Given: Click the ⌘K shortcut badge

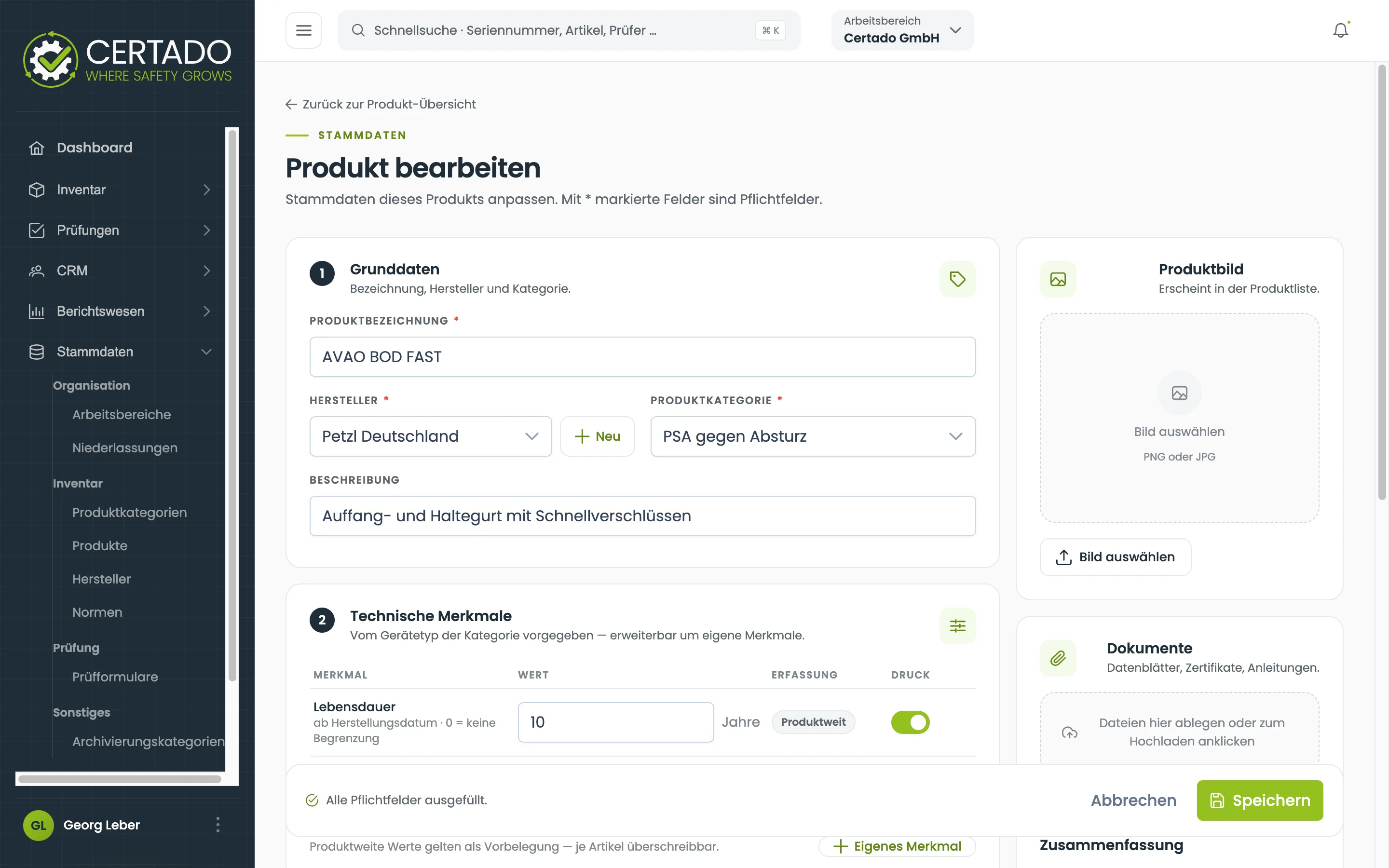Looking at the screenshot, I should (x=770, y=30).
